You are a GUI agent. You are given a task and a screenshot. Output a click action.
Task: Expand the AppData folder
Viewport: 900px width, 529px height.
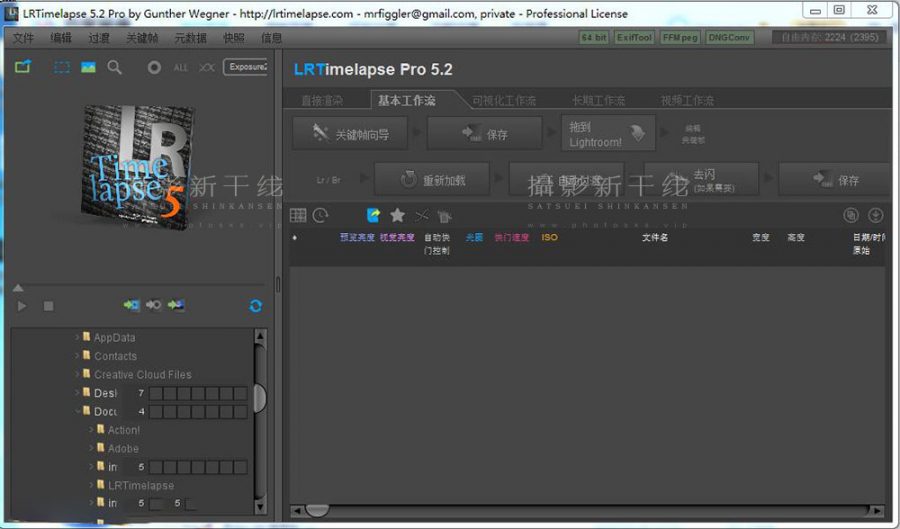(x=77, y=337)
